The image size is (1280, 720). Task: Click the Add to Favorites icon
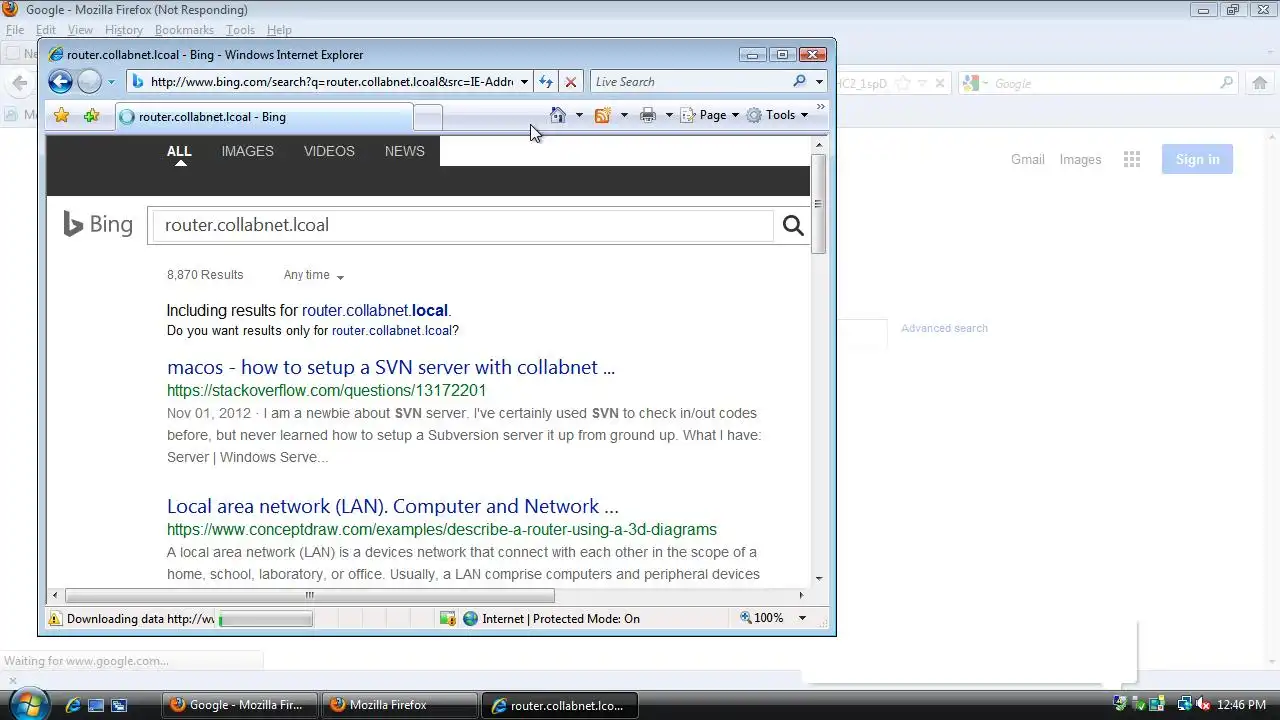click(x=91, y=116)
